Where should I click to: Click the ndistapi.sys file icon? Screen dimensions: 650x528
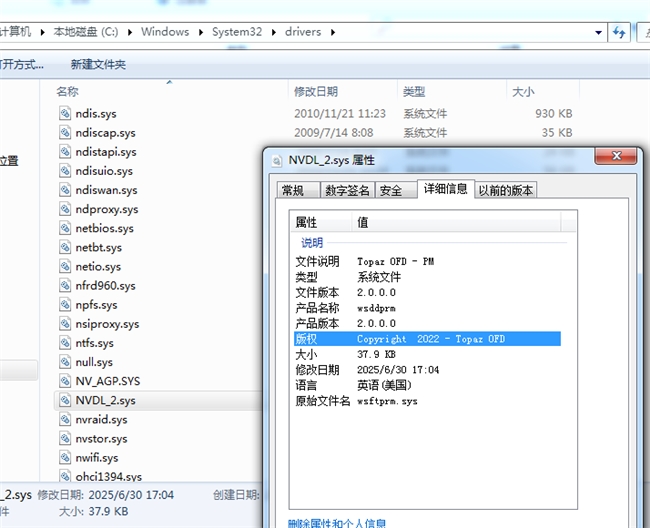[x=65, y=151]
